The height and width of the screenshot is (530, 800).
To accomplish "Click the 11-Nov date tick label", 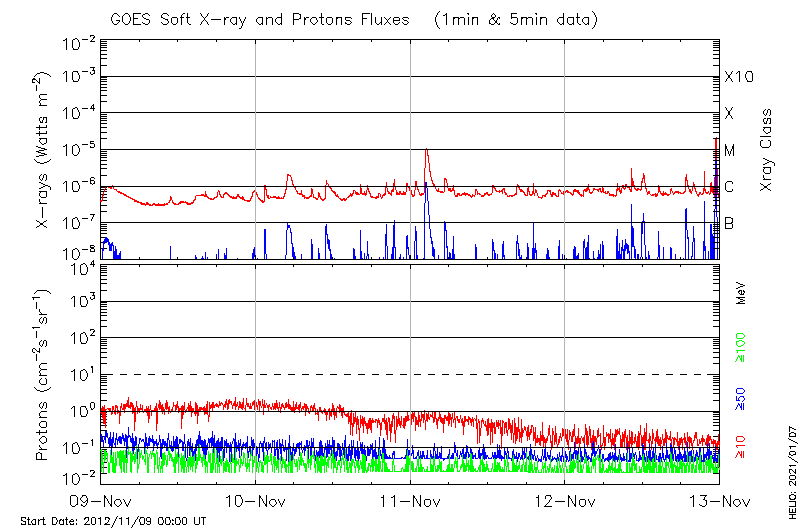I will click(x=410, y=500).
